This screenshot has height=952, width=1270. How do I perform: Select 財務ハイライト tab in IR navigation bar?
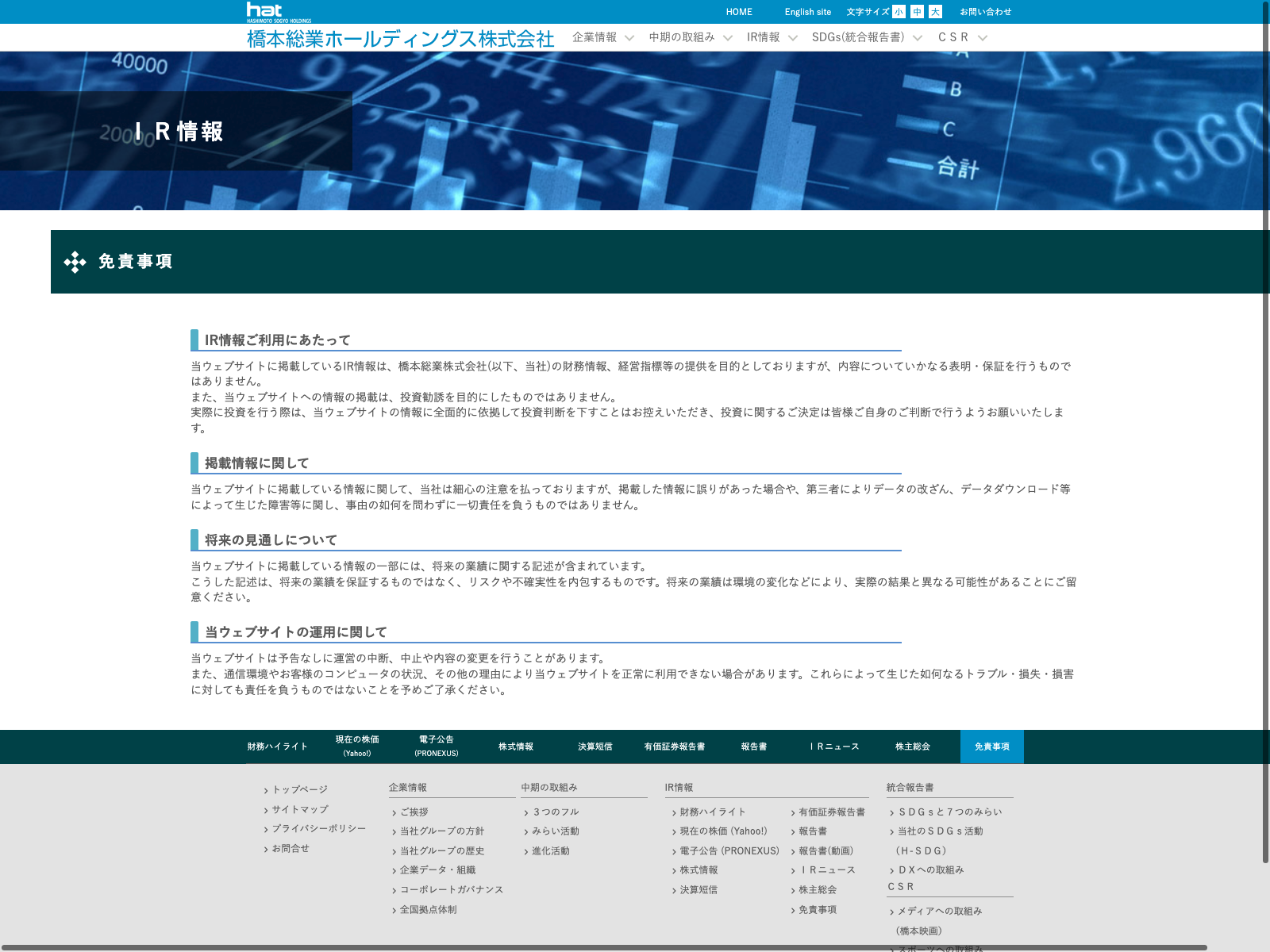tap(277, 747)
